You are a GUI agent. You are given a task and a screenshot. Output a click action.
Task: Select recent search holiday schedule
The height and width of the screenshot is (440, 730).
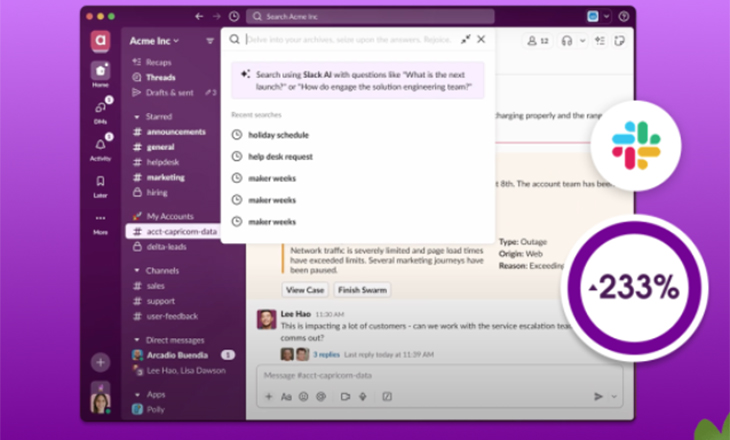pos(278,135)
